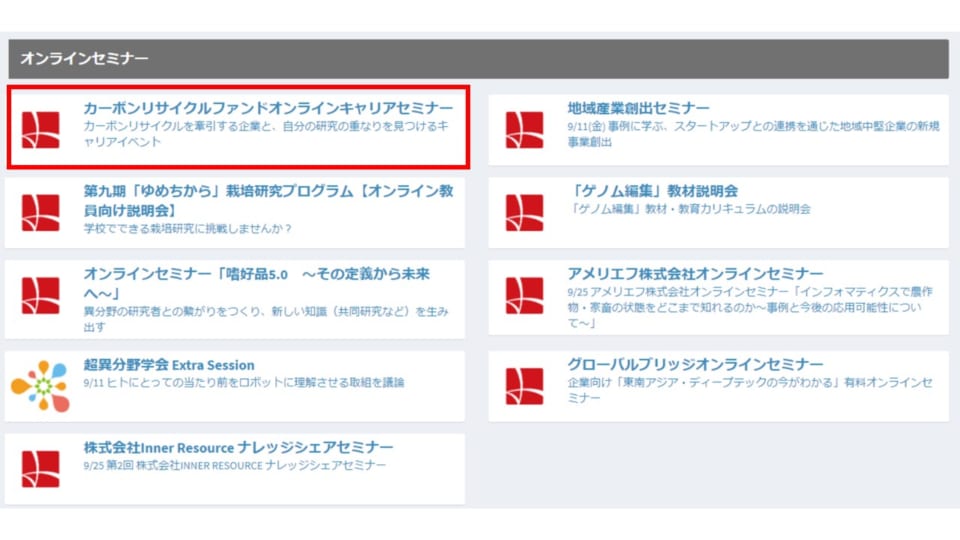Open オンラインセミナー「嗜好品5.0」 title link
960x540 pixels.
coord(257,283)
